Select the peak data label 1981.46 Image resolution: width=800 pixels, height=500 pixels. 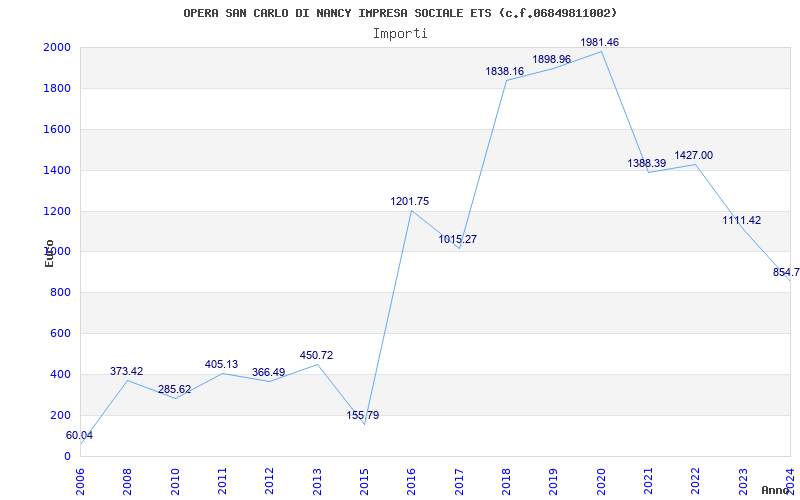point(599,42)
